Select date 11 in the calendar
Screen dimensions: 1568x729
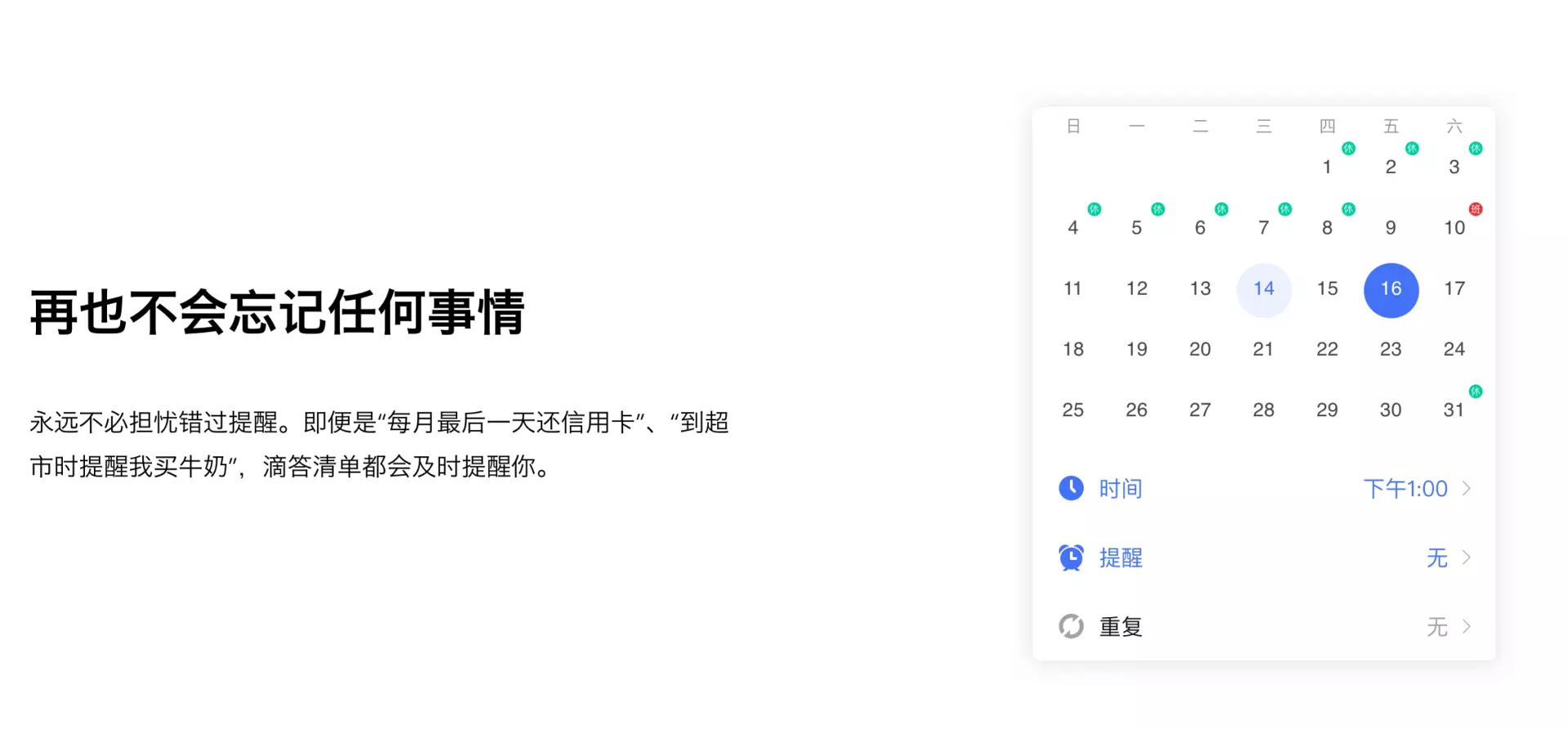pos(1073,288)
